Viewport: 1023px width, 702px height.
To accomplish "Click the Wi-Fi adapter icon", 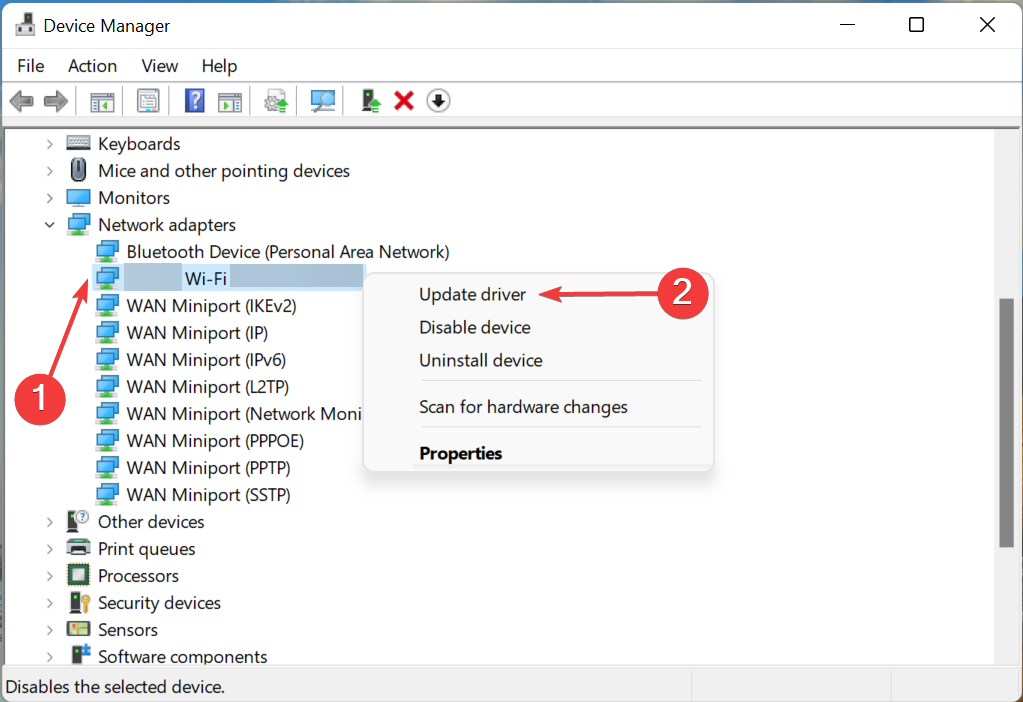I will (x=107, y=278).
